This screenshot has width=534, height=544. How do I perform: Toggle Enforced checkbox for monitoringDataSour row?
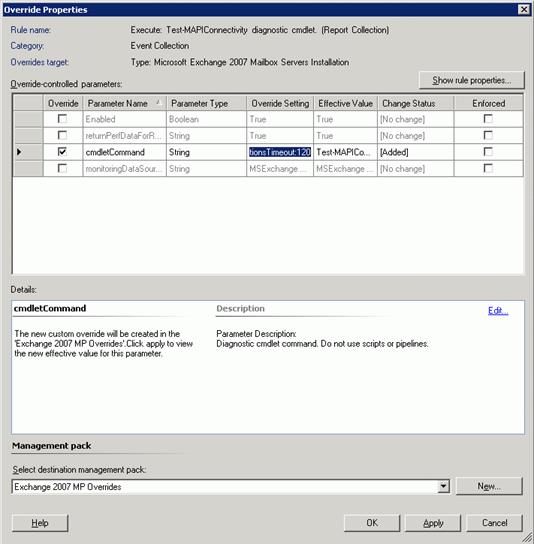click(x=488, y=168)
